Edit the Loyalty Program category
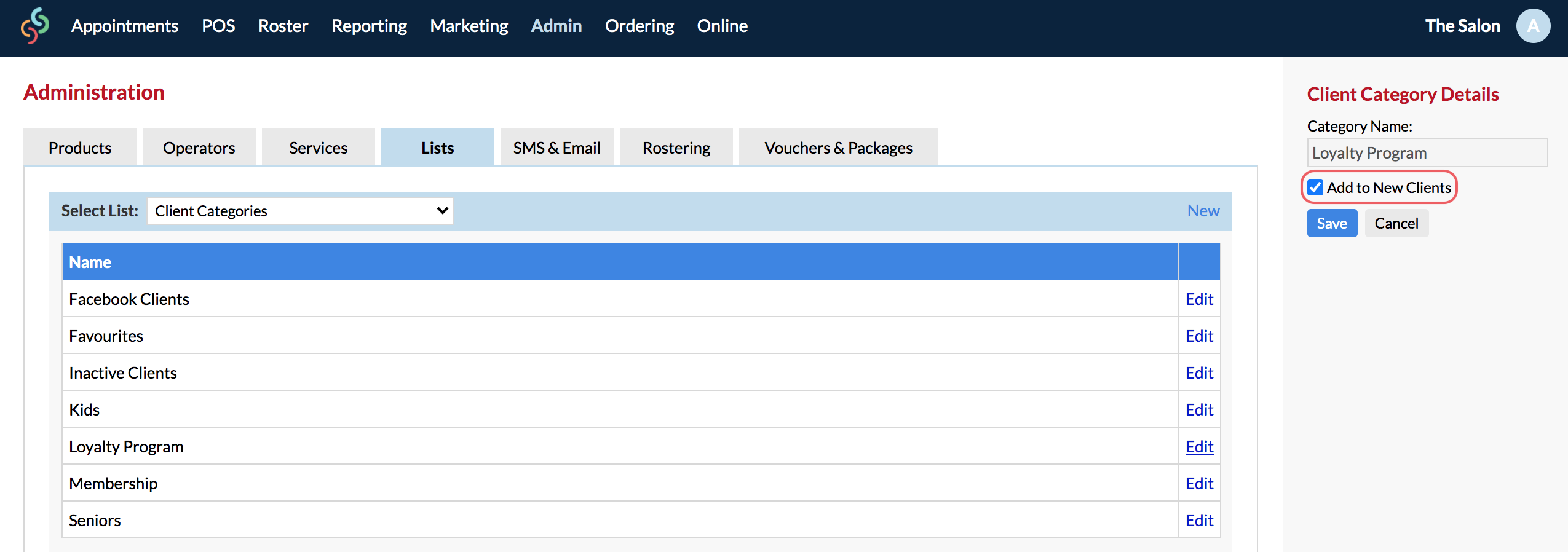Viewport: 1568px width, 552px height. tap(1199, 447)
